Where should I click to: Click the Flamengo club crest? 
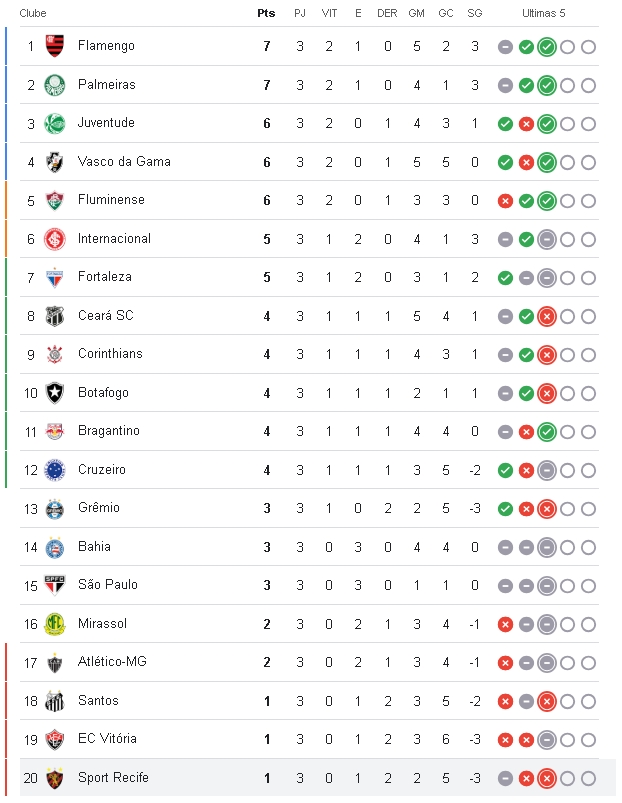tap(55, 46)
